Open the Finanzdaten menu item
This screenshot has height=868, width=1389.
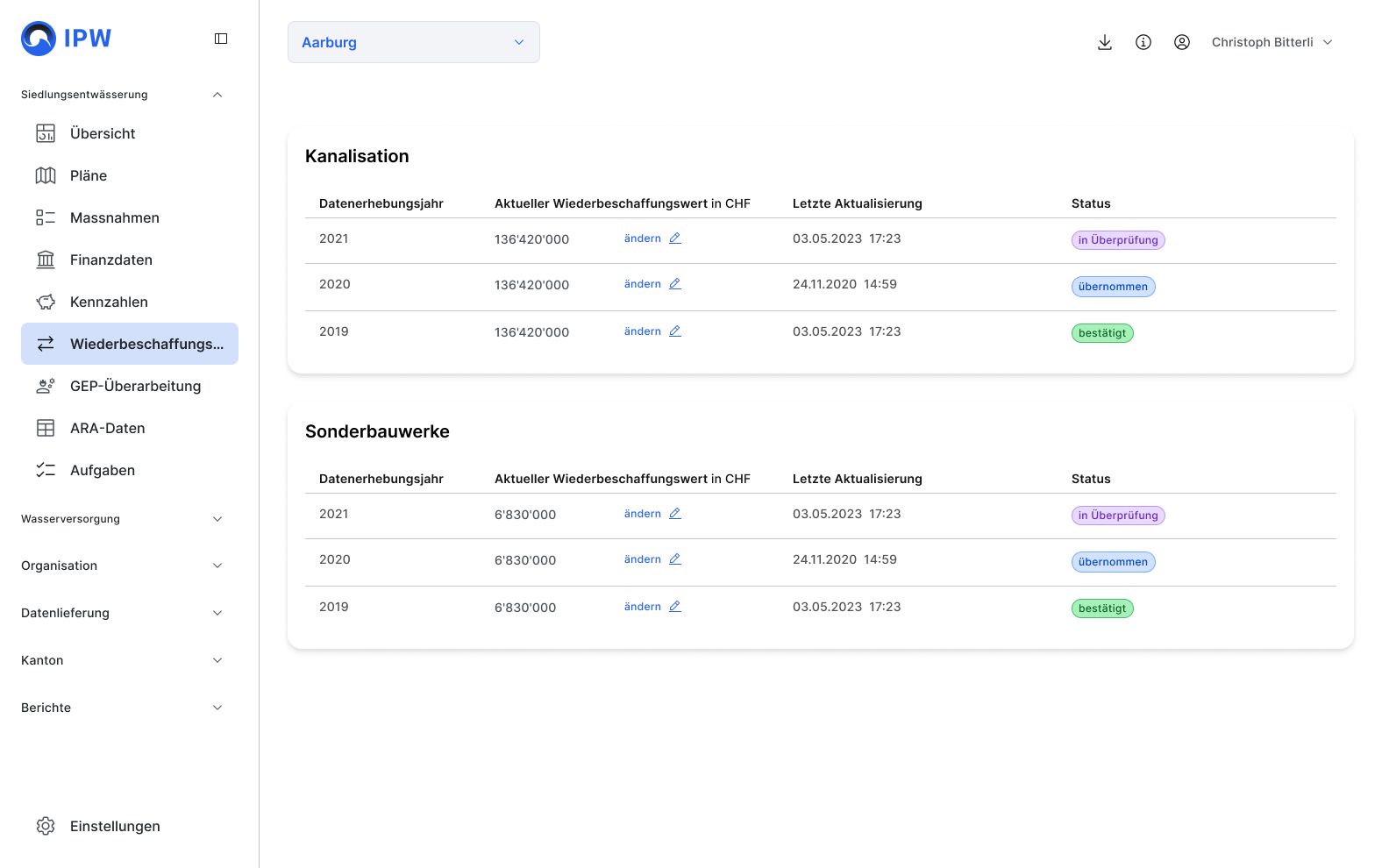[111, 260]
